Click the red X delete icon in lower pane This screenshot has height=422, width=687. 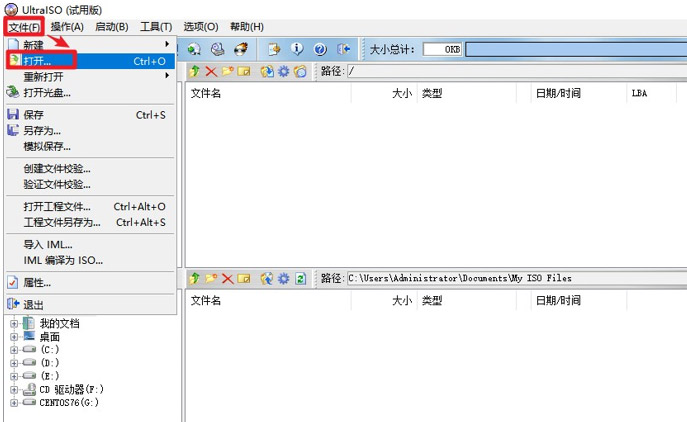(x=227, y=278)
